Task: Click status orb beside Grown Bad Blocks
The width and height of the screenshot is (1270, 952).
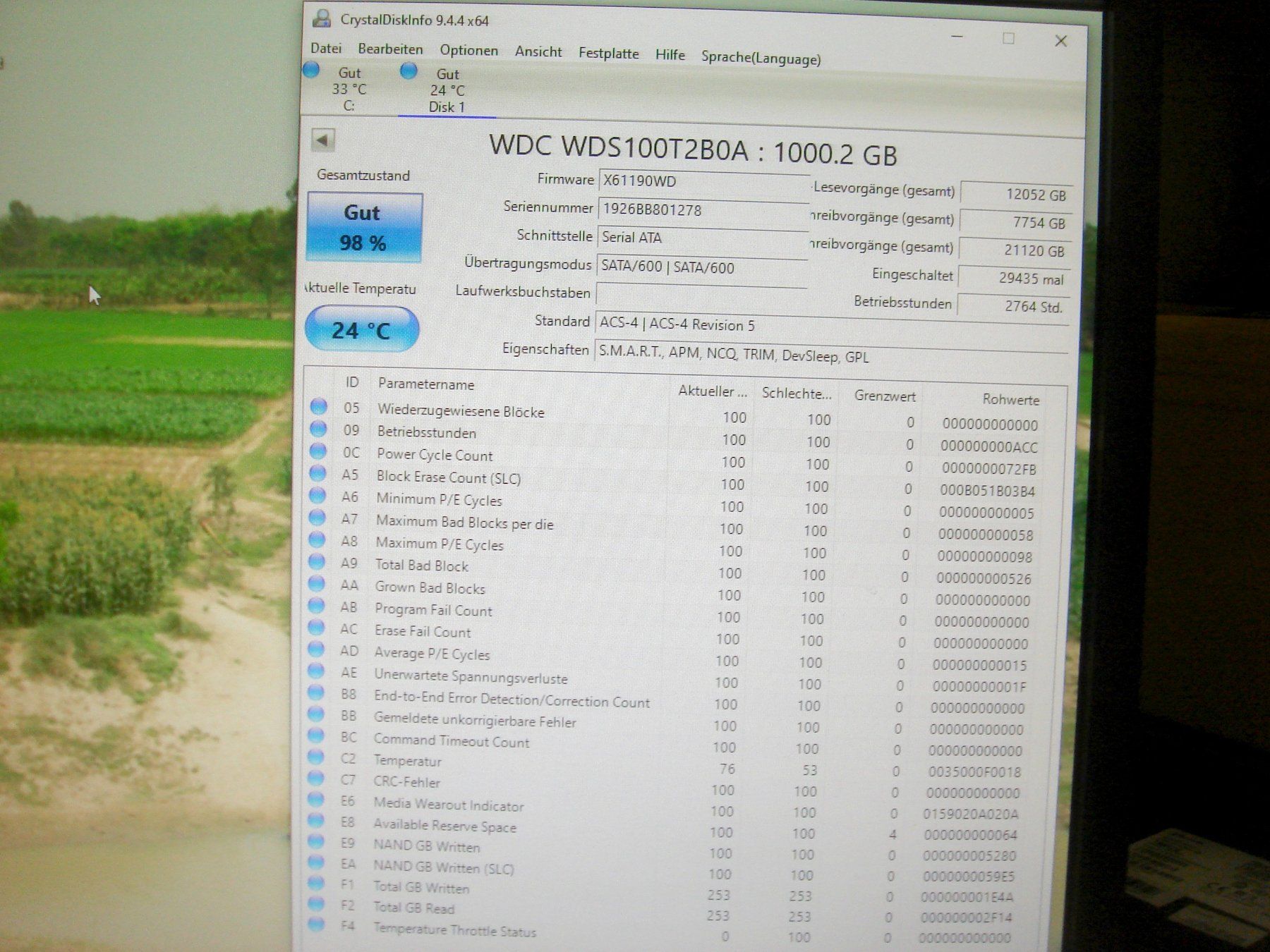Action: click(317, 583)
